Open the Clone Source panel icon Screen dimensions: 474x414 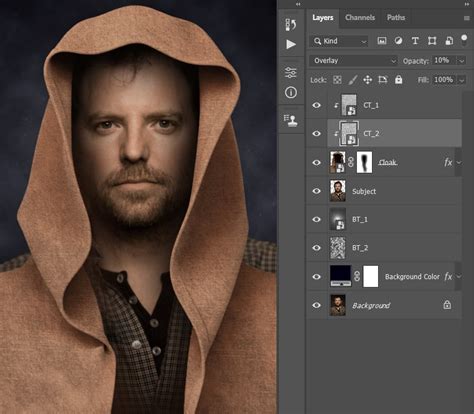291,120
